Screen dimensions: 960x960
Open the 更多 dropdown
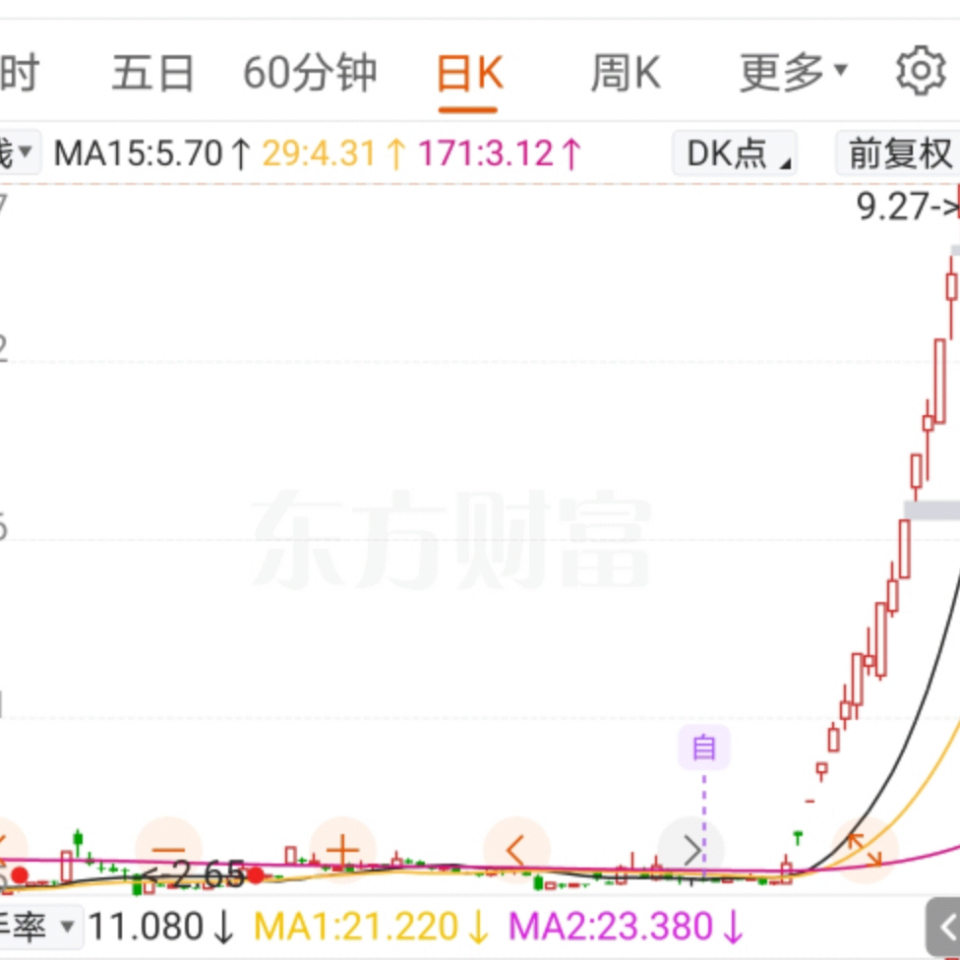tap(793, 73)
